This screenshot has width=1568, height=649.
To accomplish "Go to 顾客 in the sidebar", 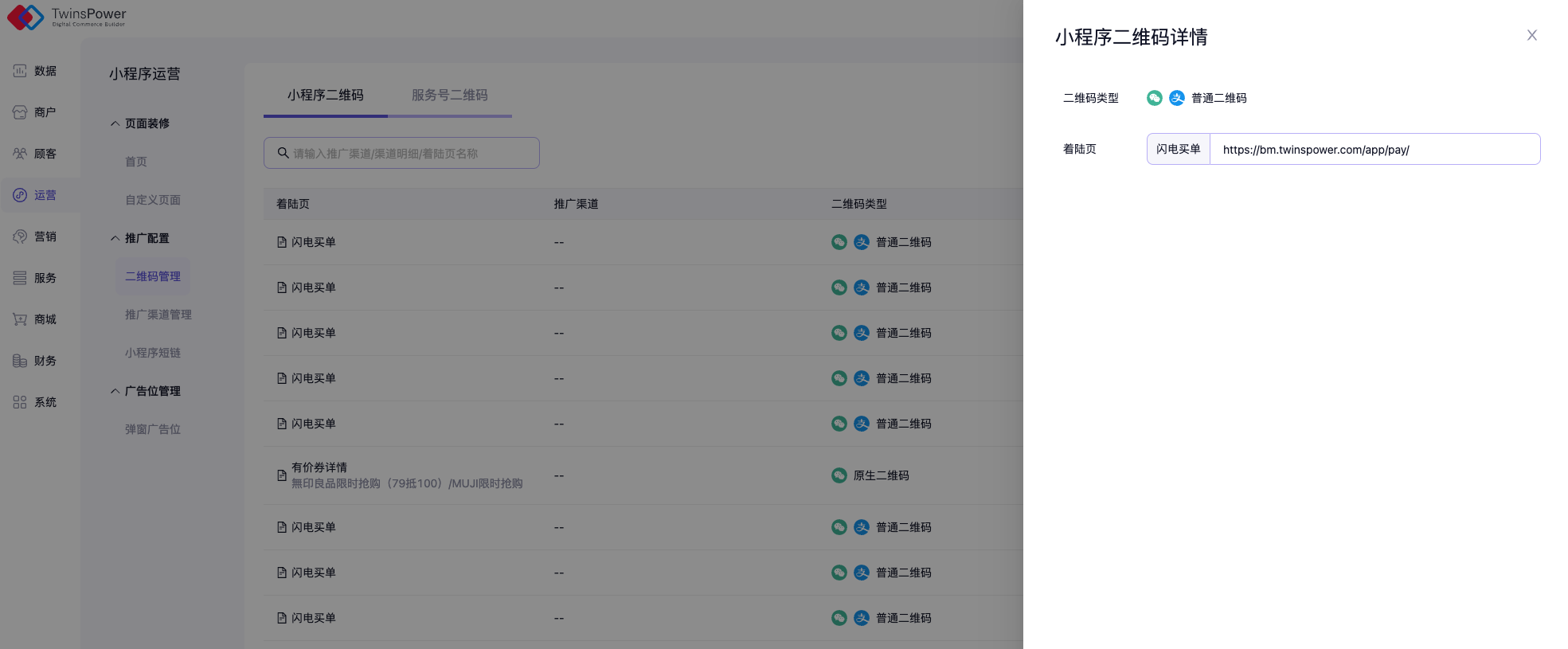I will pyautogui.click(x=36, y=154).
